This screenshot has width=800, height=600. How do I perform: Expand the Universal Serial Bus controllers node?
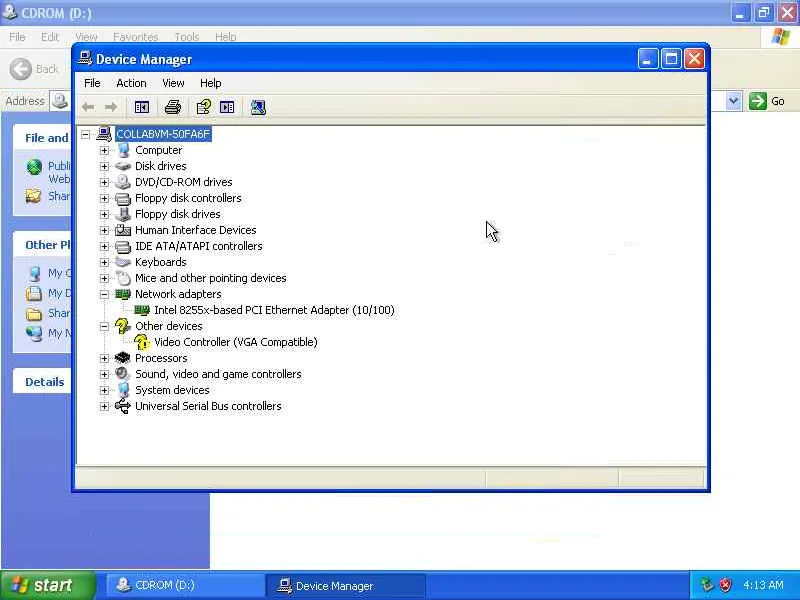point(104,407)
